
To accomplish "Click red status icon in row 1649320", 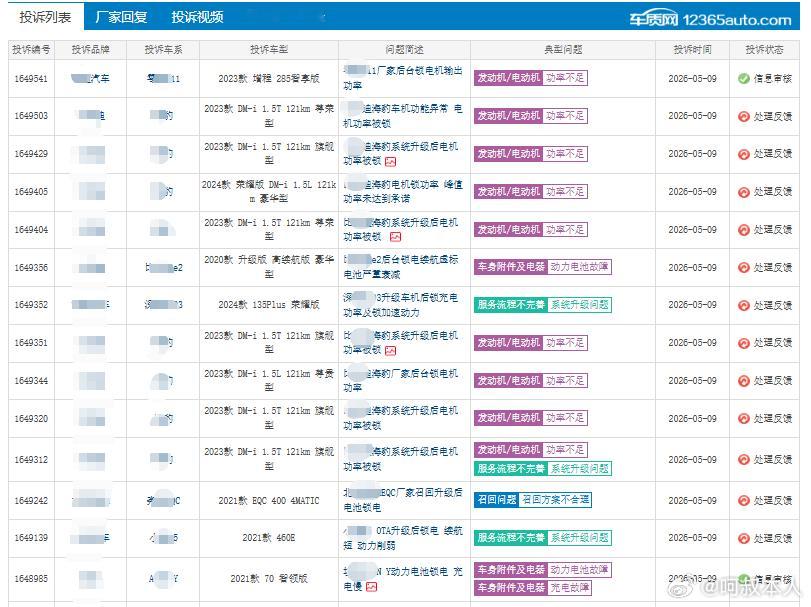I will tap(744, 418).
